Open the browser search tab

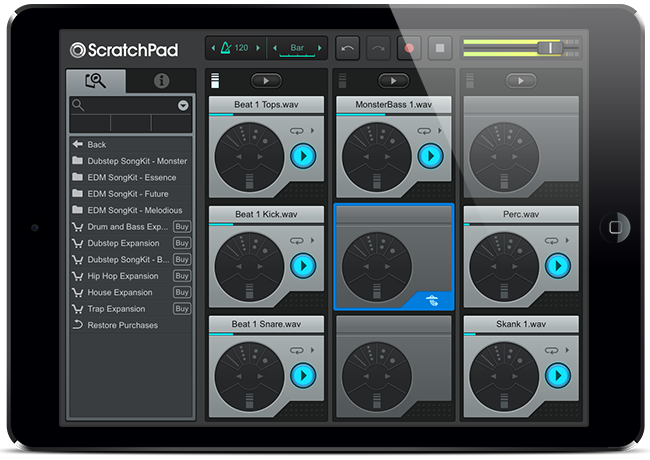(96, 81)
